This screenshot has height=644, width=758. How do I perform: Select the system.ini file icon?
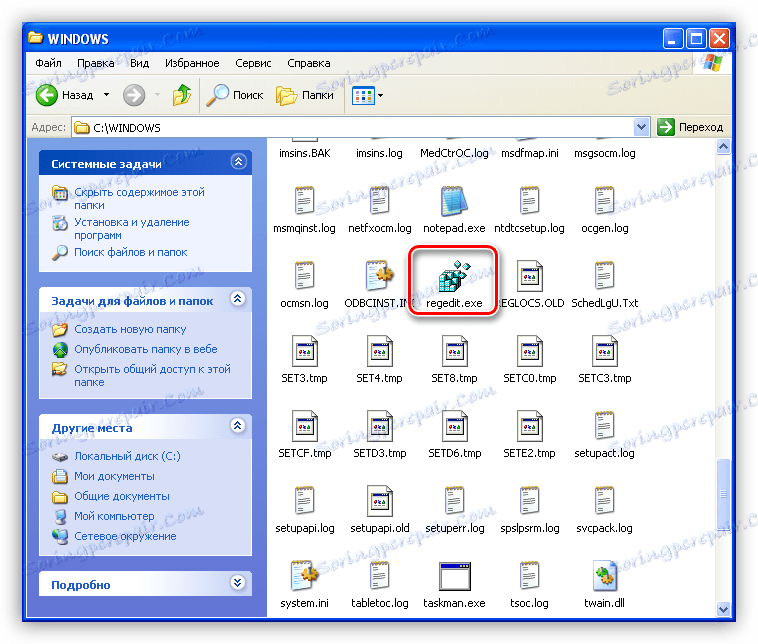click(305, 576)
